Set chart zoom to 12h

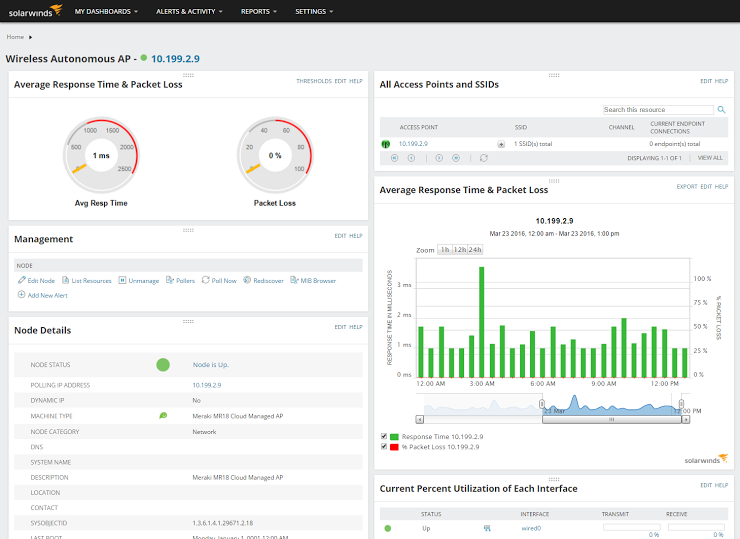(x=459, y=249)
